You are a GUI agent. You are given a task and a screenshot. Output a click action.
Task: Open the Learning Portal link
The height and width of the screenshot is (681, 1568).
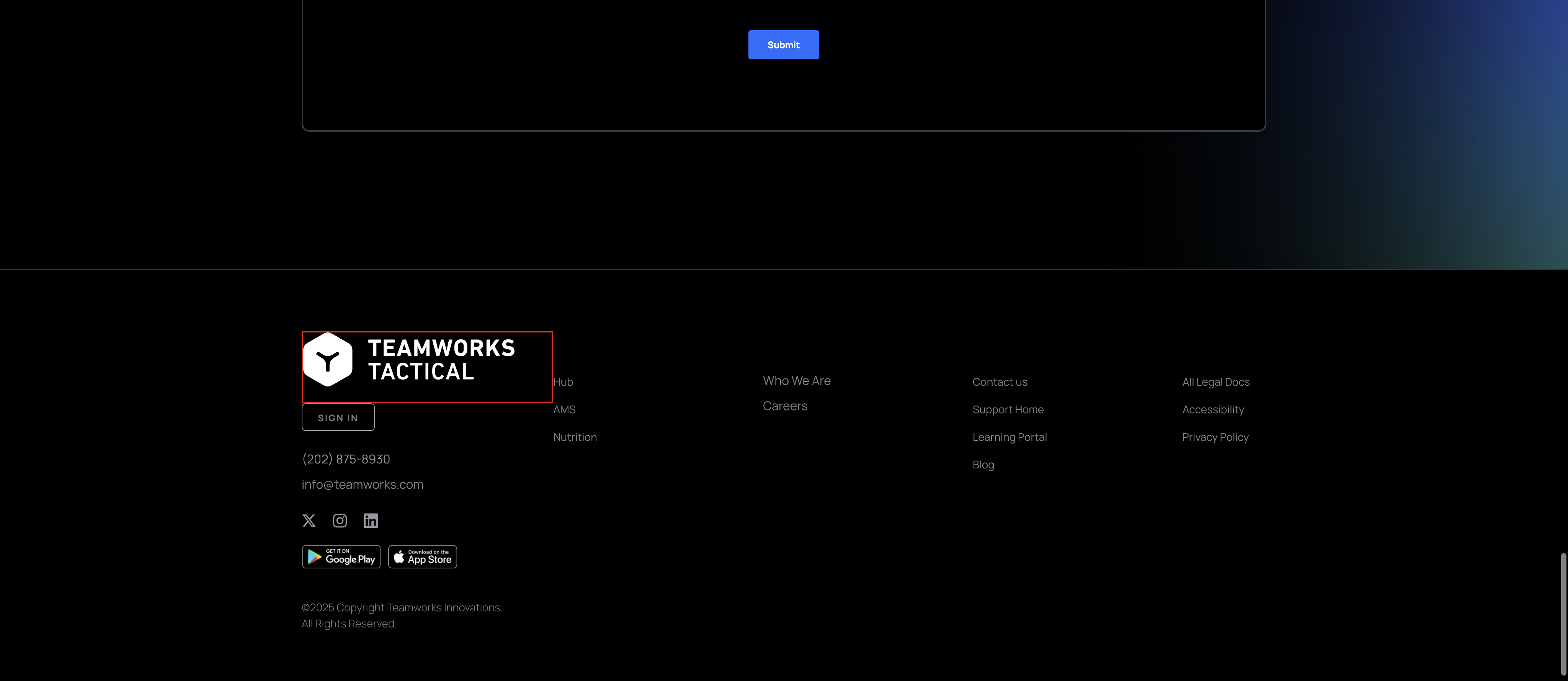(x=1009, y=437)
